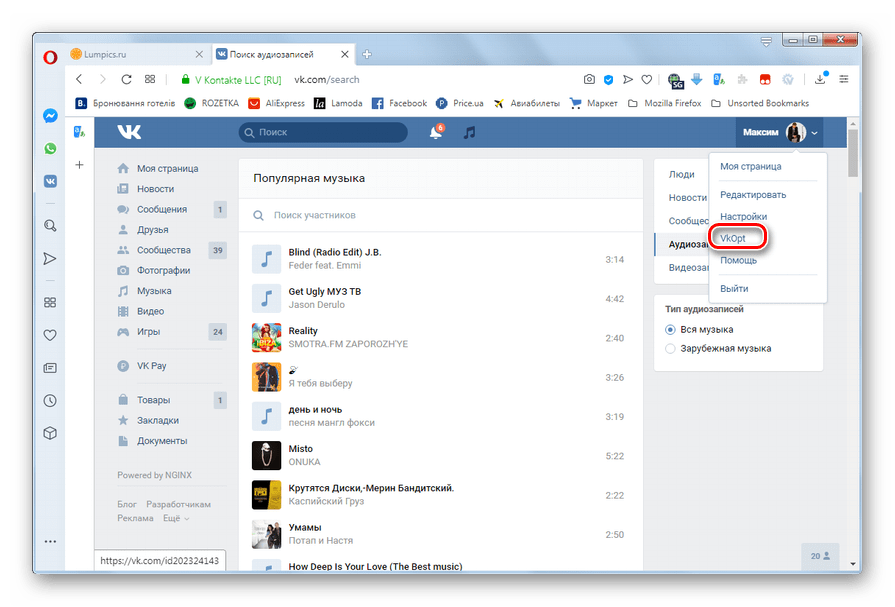Open the Opera easy setup menu icon
The image size is (895, 607).
click(844, 79)
